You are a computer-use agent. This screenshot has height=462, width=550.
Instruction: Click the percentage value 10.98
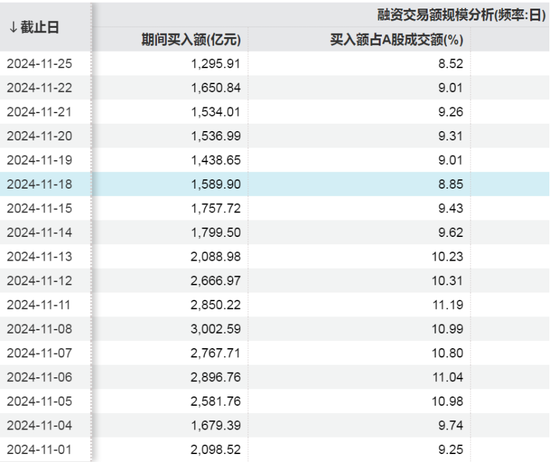448,401
